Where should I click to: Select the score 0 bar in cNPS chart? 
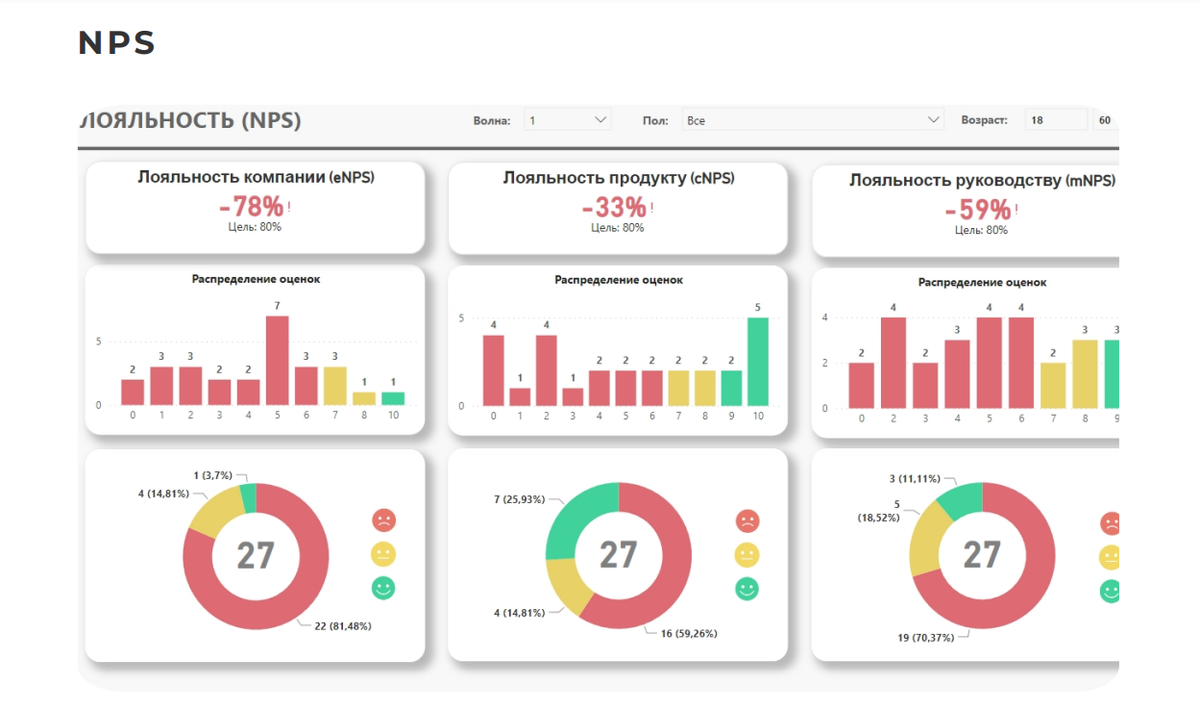tap(493, 370)
